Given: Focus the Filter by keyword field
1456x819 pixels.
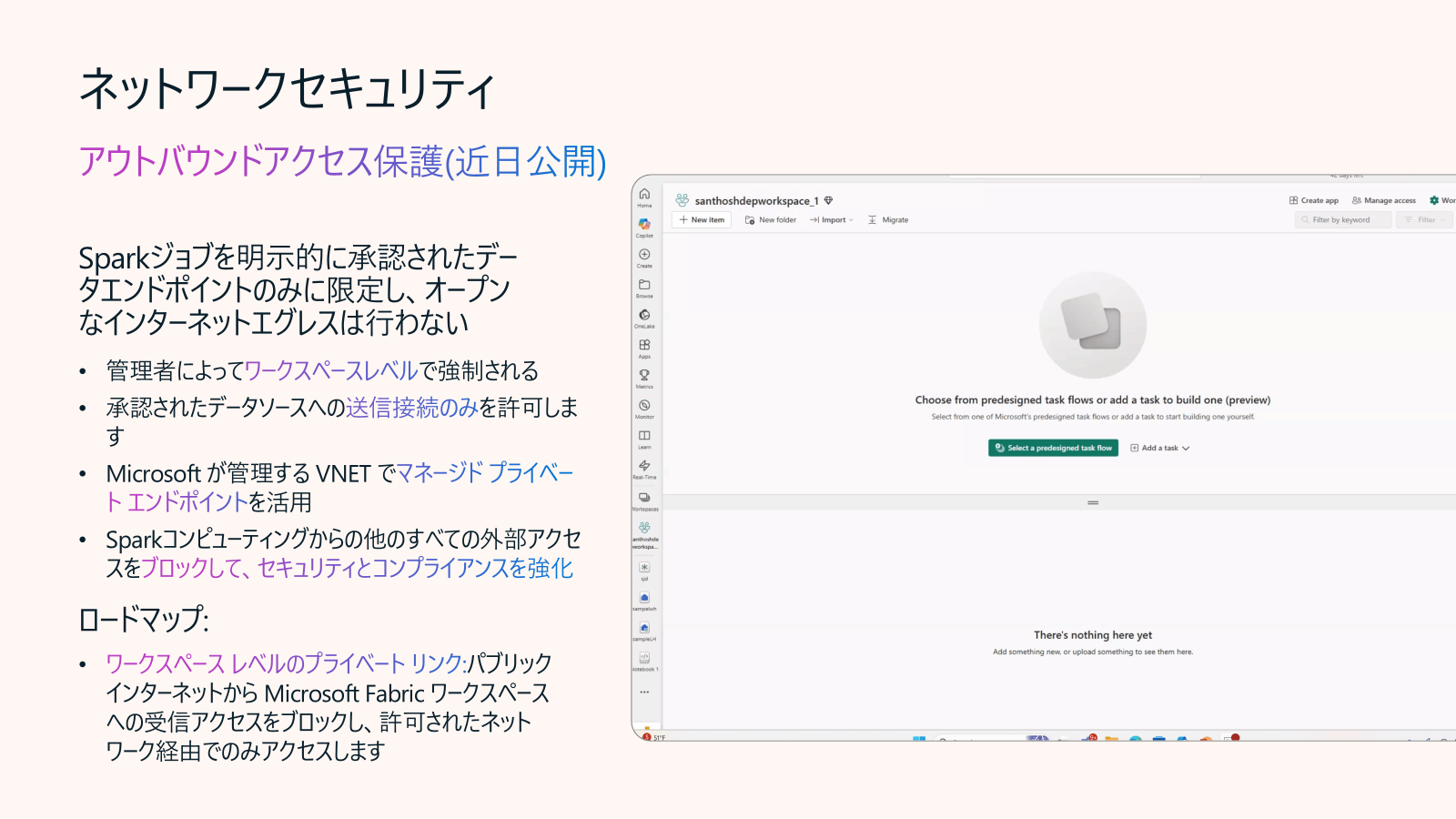Looking at the screenshot, I should tap(1343, 219).
